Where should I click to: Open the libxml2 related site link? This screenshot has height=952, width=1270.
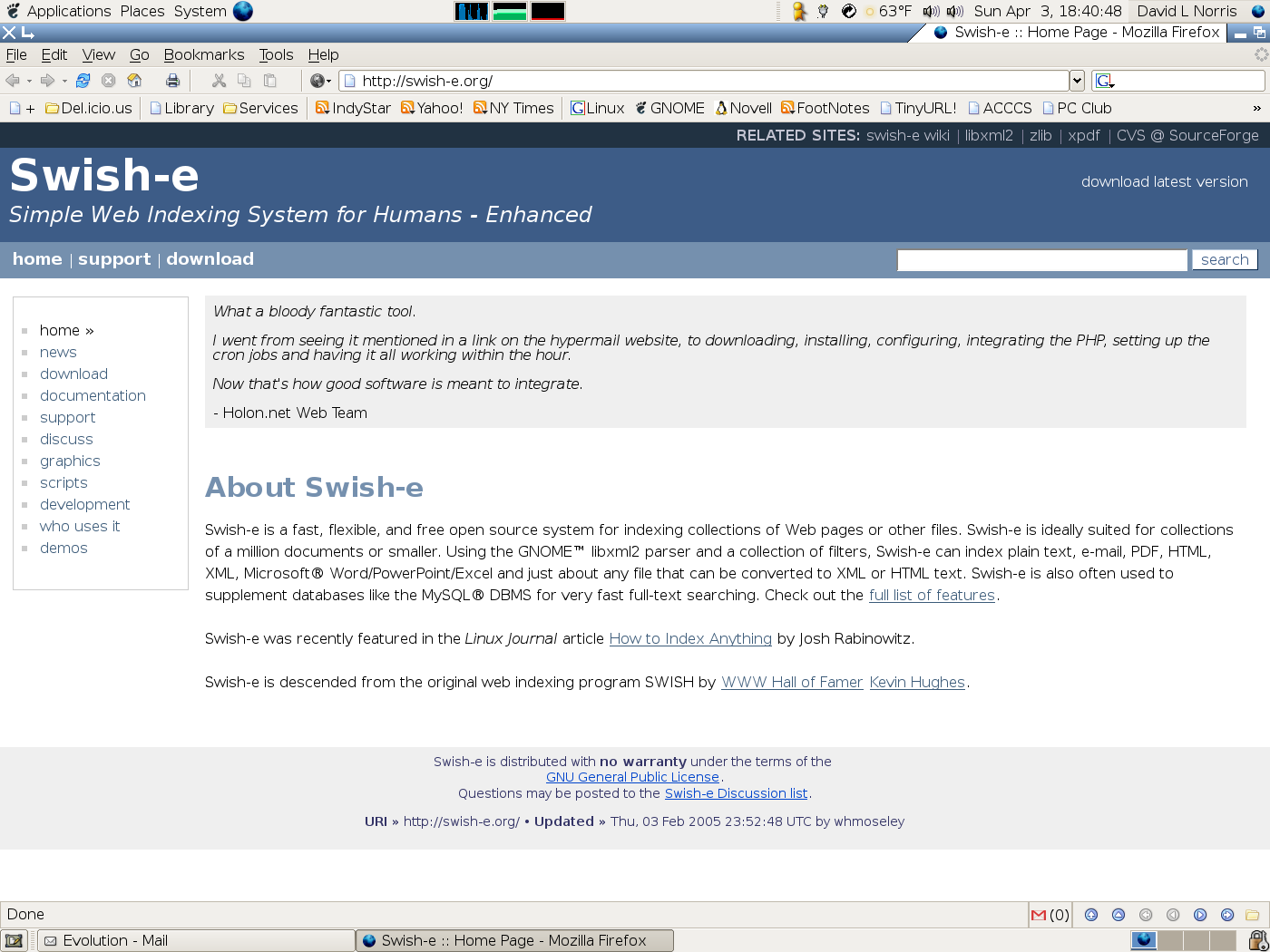click(x=989, y=135)
